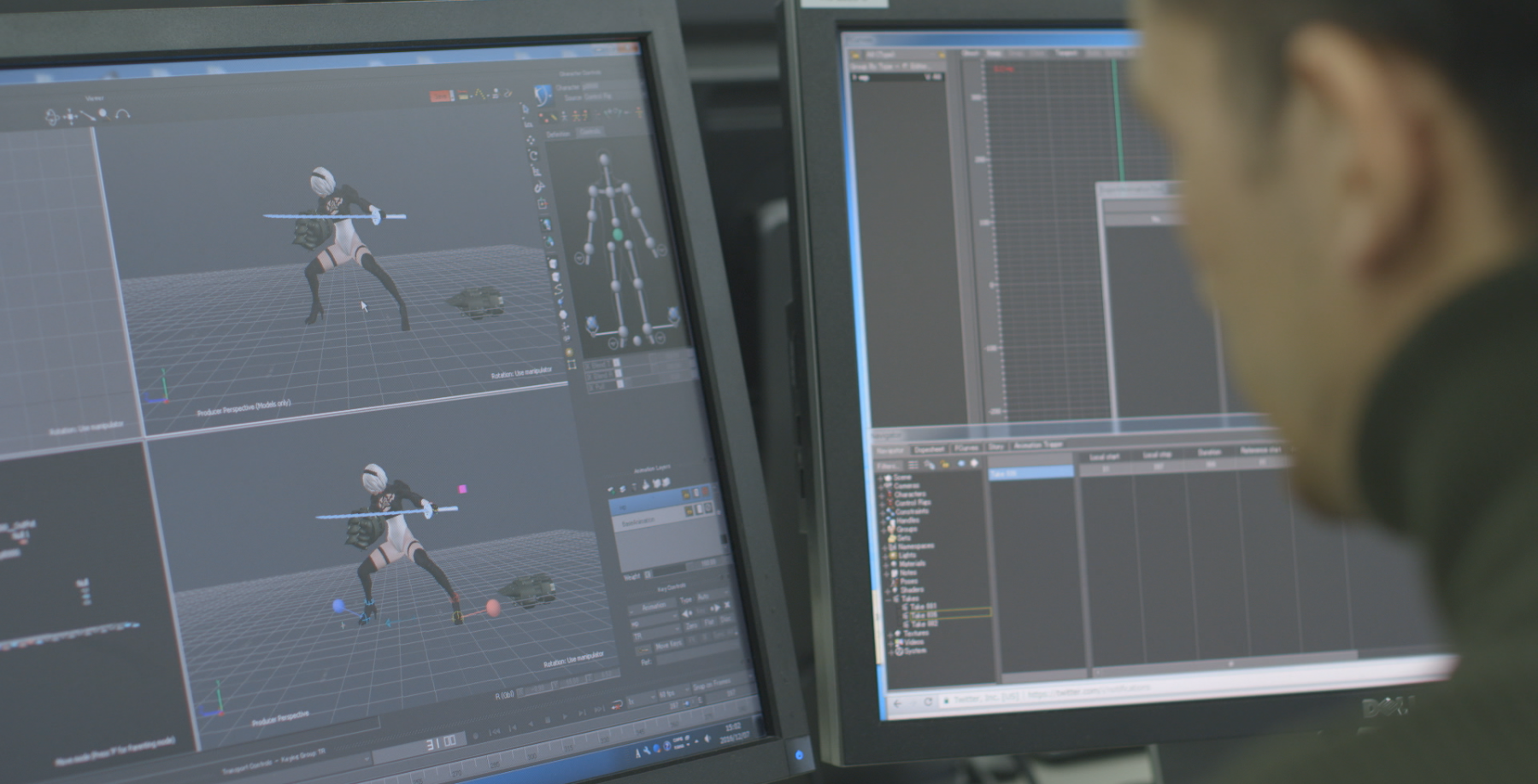Open the key Type dropdown showing Auto
This screenshot has height=784, width=1538.
pyautogui.click(x=713, y=595)
